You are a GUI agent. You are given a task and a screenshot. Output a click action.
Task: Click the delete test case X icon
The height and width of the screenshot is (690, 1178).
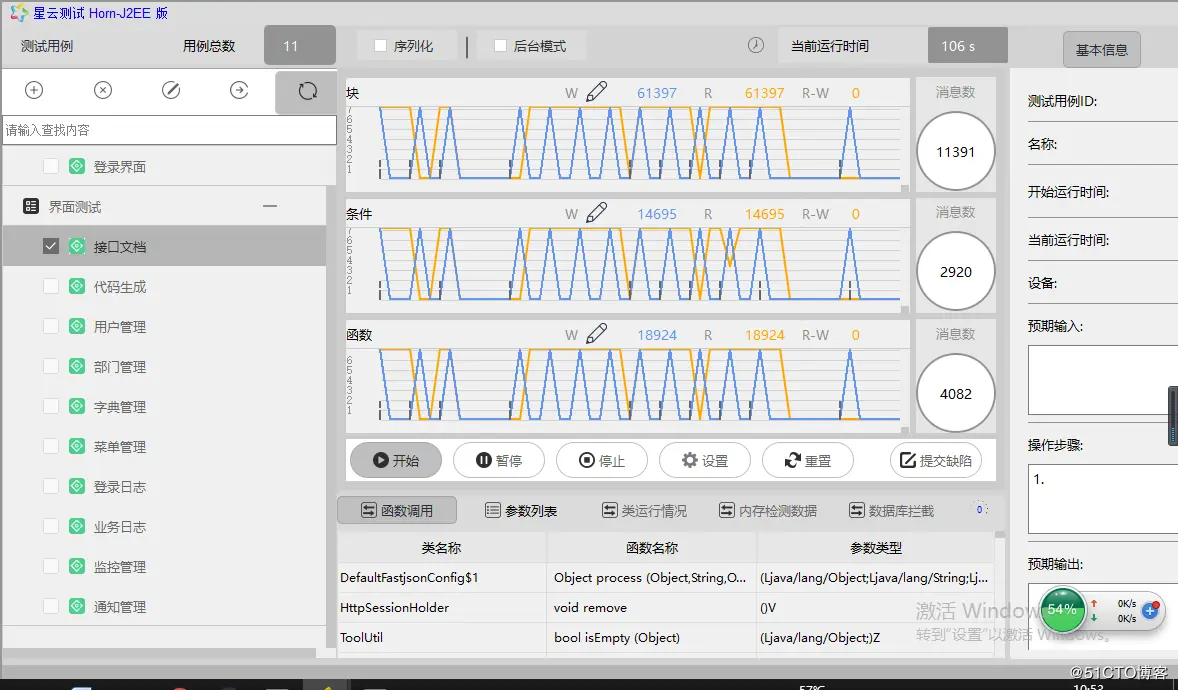tap(103, 90)
